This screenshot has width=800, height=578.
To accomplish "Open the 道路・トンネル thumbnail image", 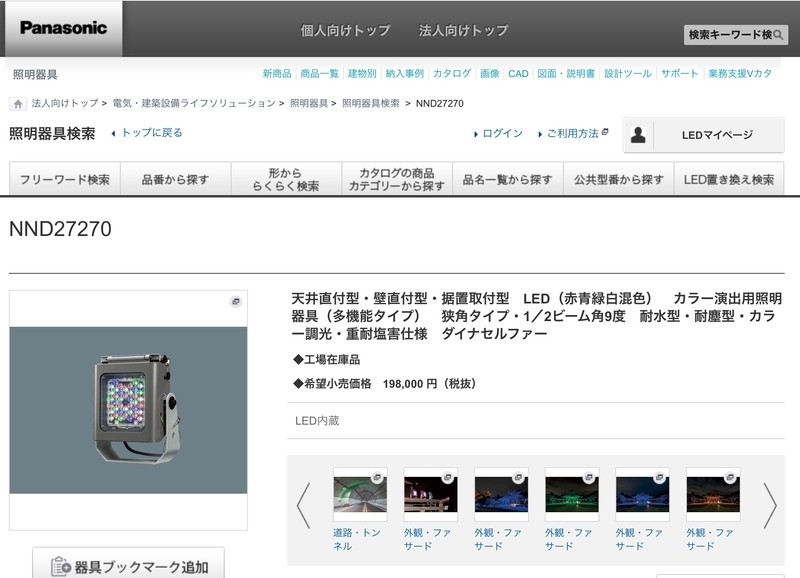I will (360, 494).
